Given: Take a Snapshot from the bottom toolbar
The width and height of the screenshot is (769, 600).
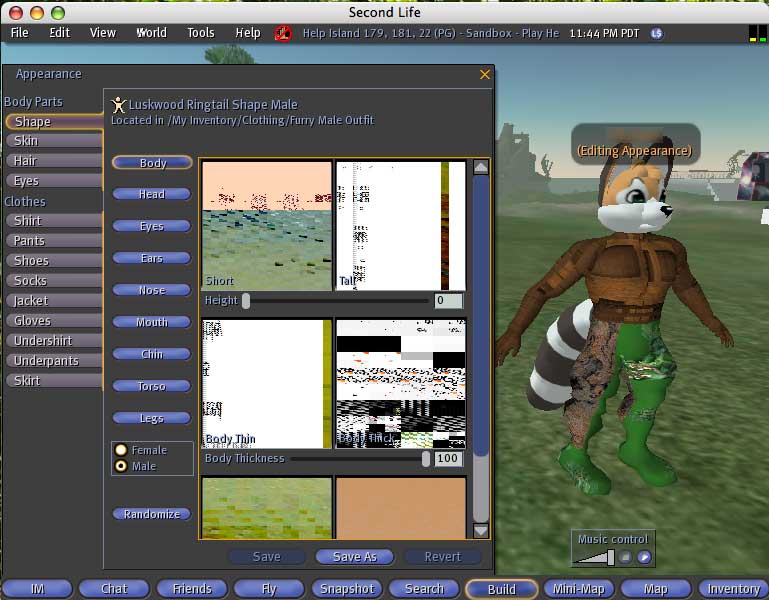Looking at the screenshot, I should pyautogui.click(x=347, y=589).
